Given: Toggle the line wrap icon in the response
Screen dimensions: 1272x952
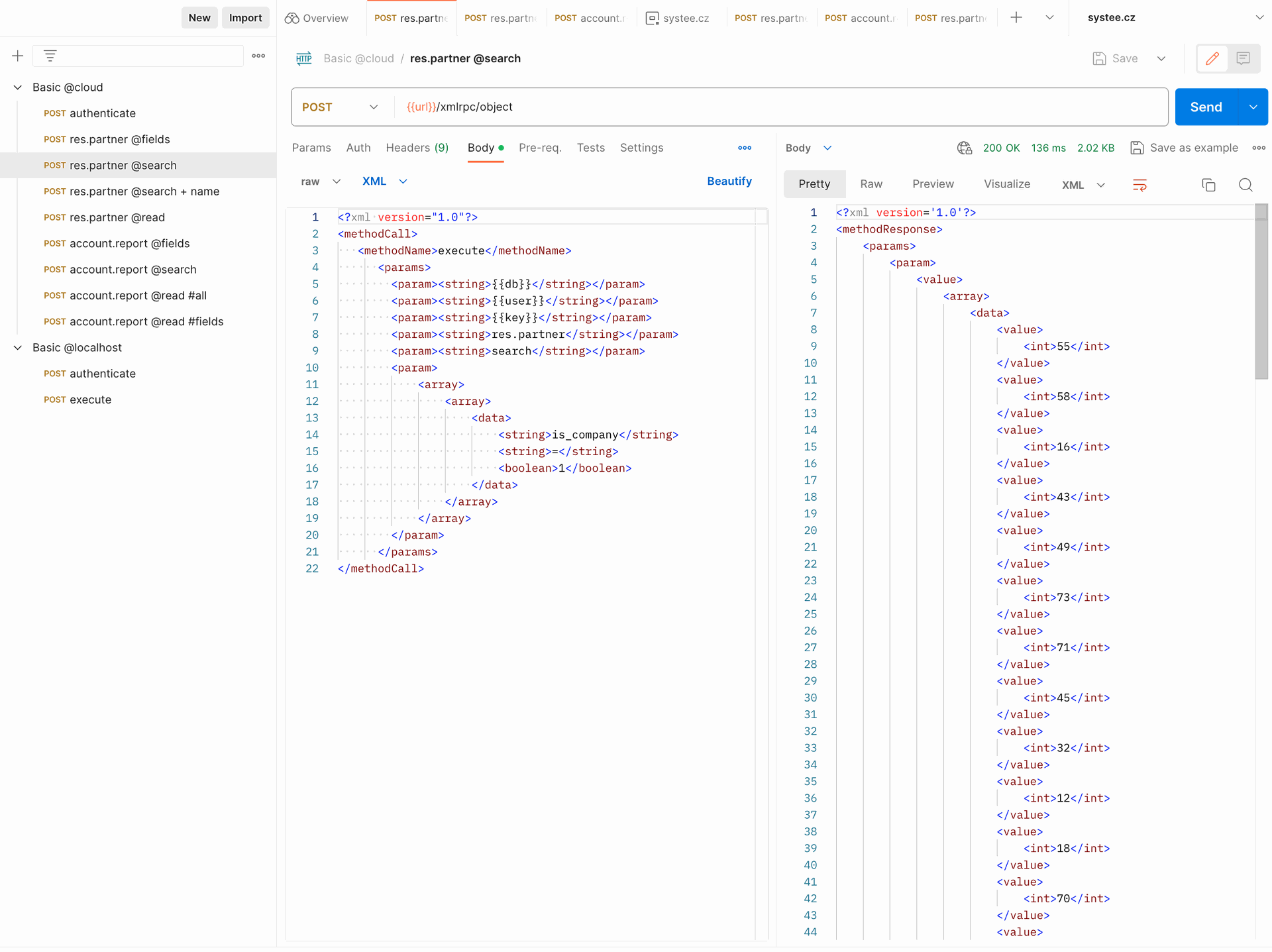Looking at the screenshot, I should [x=1139, y=185].
